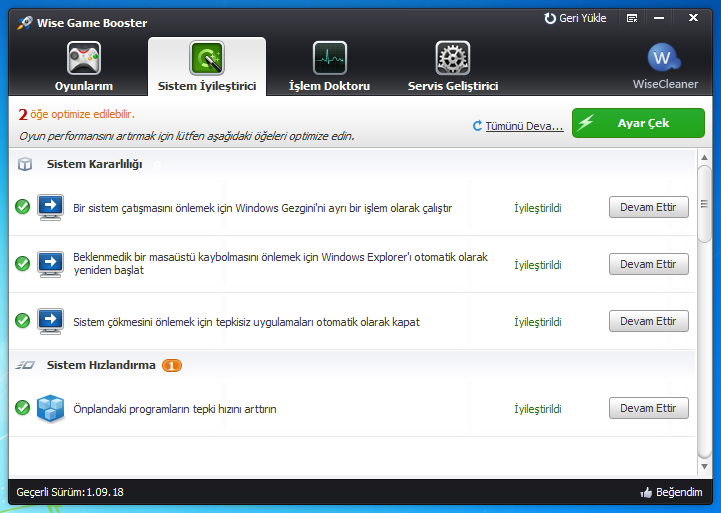The height and width of the screenshot is (513, 721).
Task: Click the Beğendim like link
Action: [679, 492]
